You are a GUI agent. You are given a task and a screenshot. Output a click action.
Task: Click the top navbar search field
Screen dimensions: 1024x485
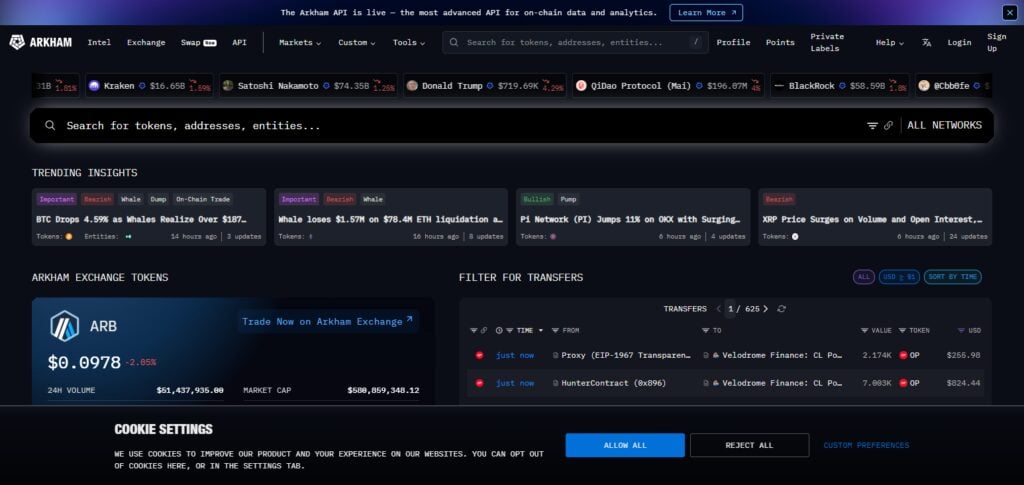tap(575, 42)
